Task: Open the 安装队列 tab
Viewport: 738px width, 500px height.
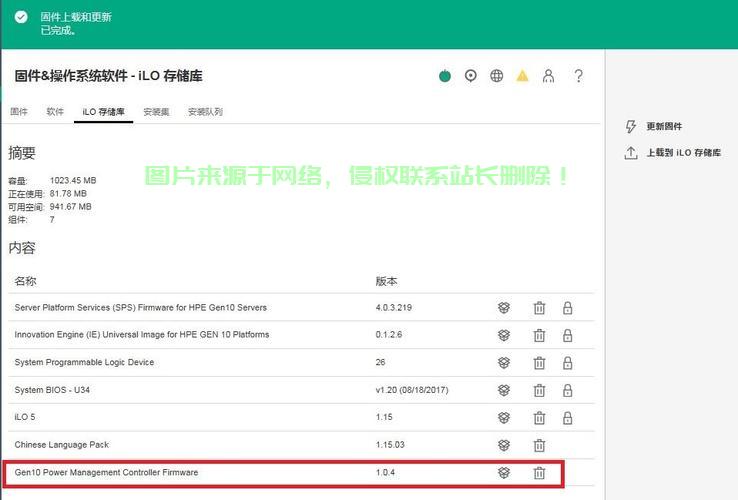Action: [x=205, y=112]
